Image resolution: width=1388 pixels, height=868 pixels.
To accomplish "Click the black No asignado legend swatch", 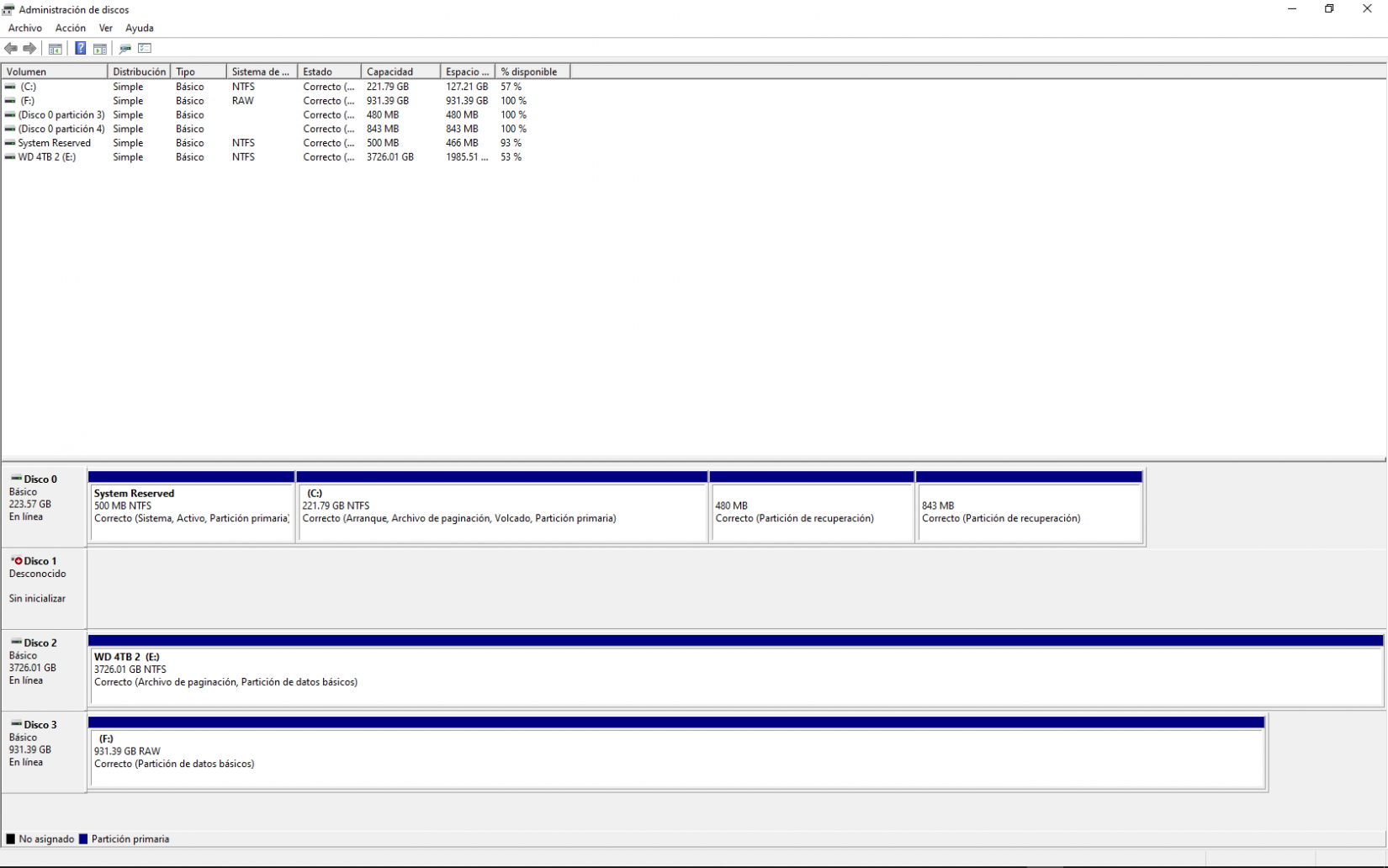I will [11, 839].
